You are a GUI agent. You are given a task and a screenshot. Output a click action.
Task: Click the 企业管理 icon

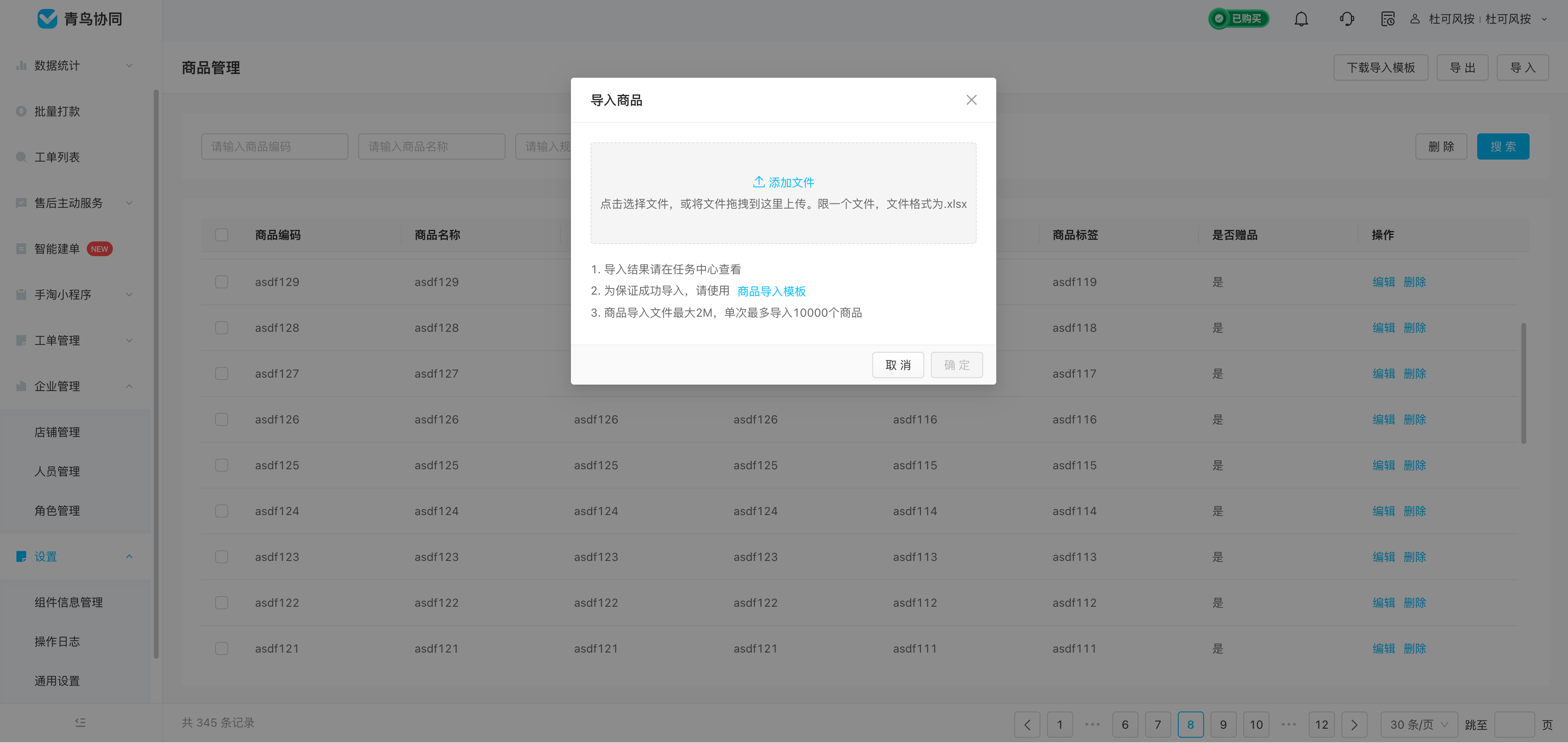21,386
